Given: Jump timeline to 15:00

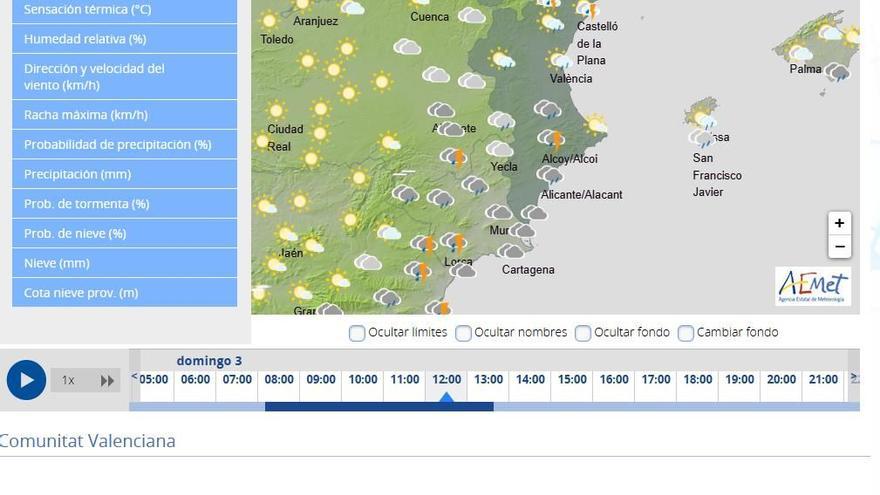Looking at the screenshot, I should click(x=572, y=379).
